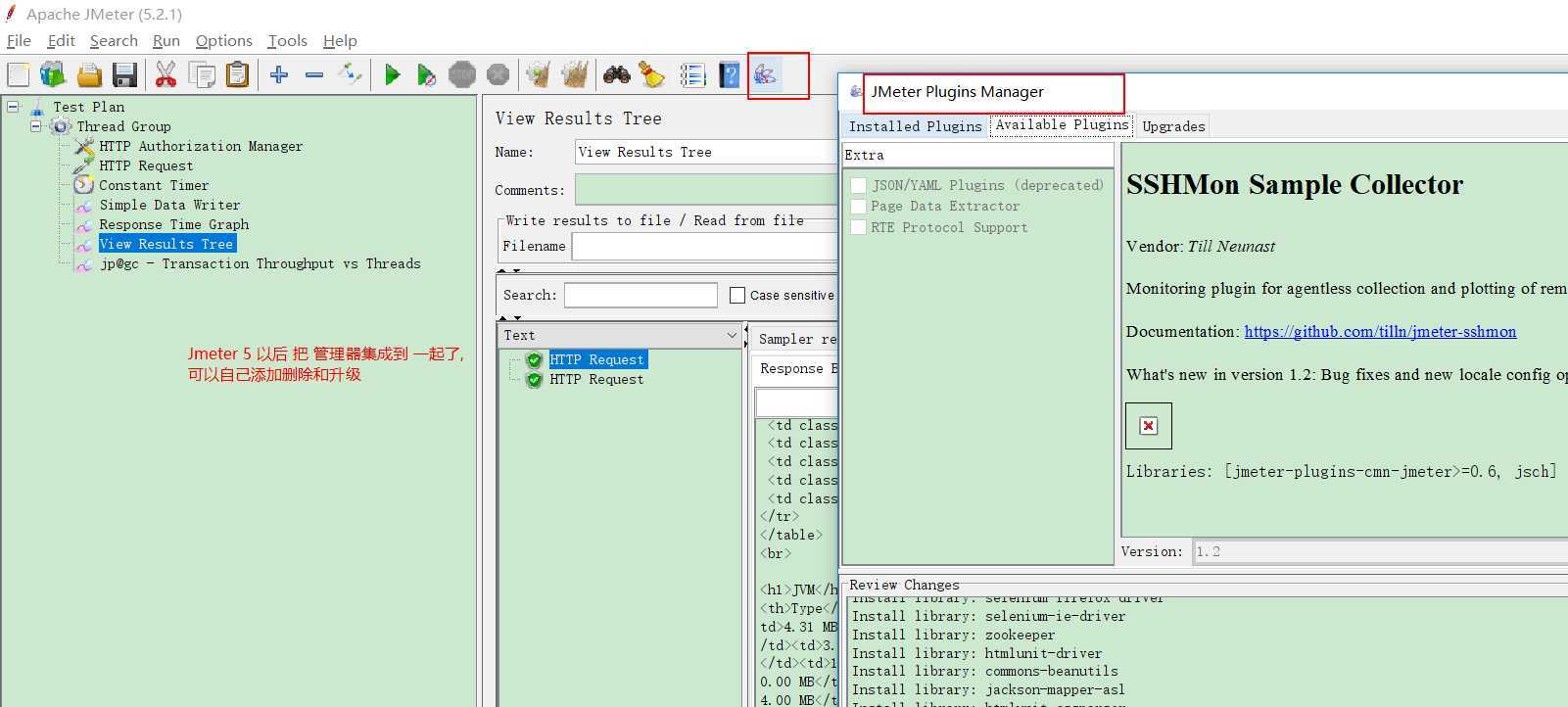1568x707 pixels.
Task: Open the Run menu
Action: pyautogui.click(x=166, y=41)
